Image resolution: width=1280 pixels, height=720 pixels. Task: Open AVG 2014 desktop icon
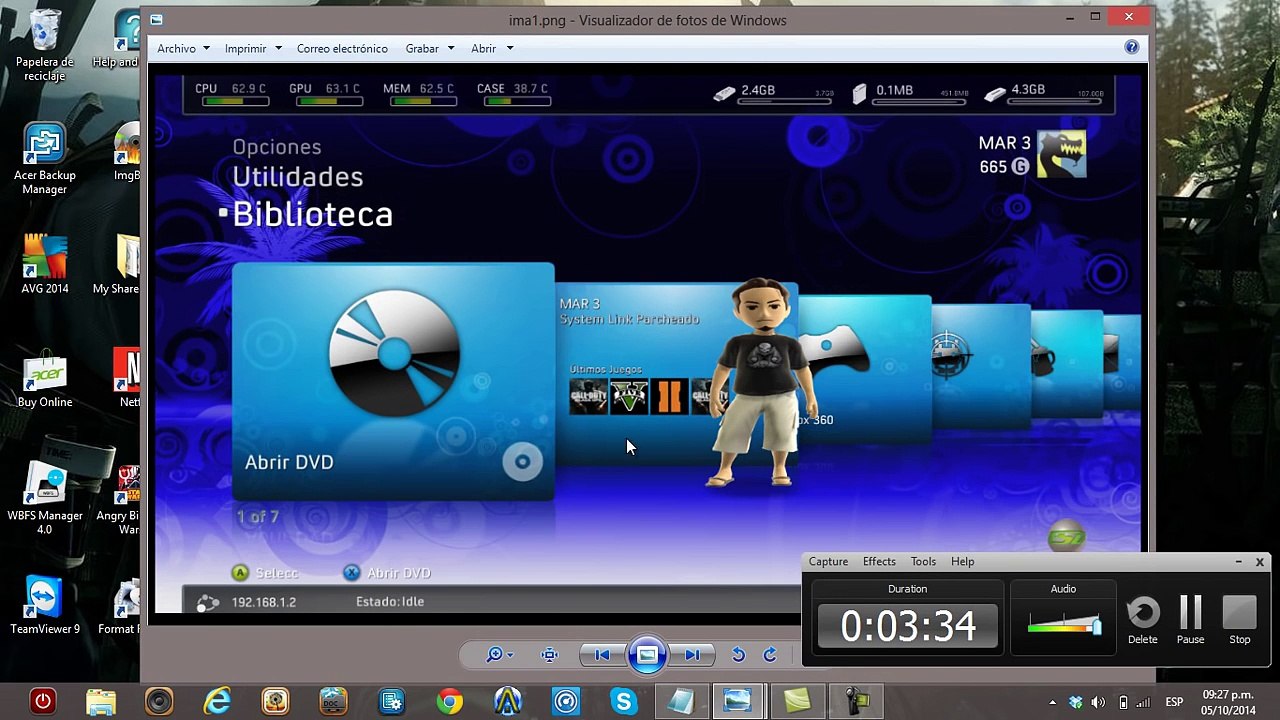(45, 265)
